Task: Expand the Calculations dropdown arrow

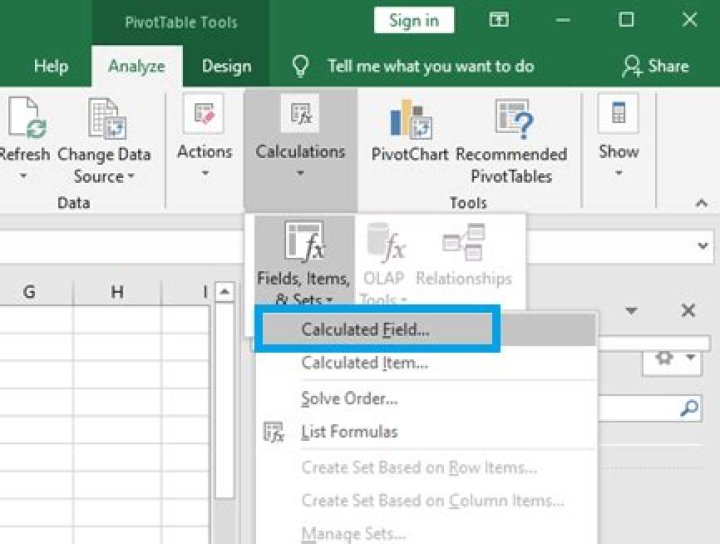Action: click(300, 173)
